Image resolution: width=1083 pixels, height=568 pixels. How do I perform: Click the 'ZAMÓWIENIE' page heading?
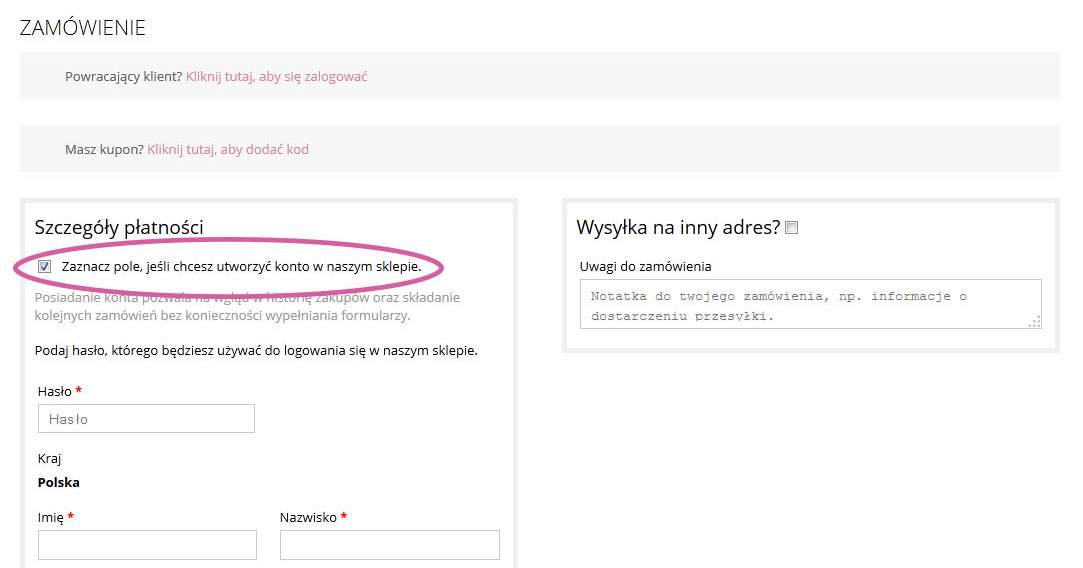pyautogui.click(x=83, y=28)
